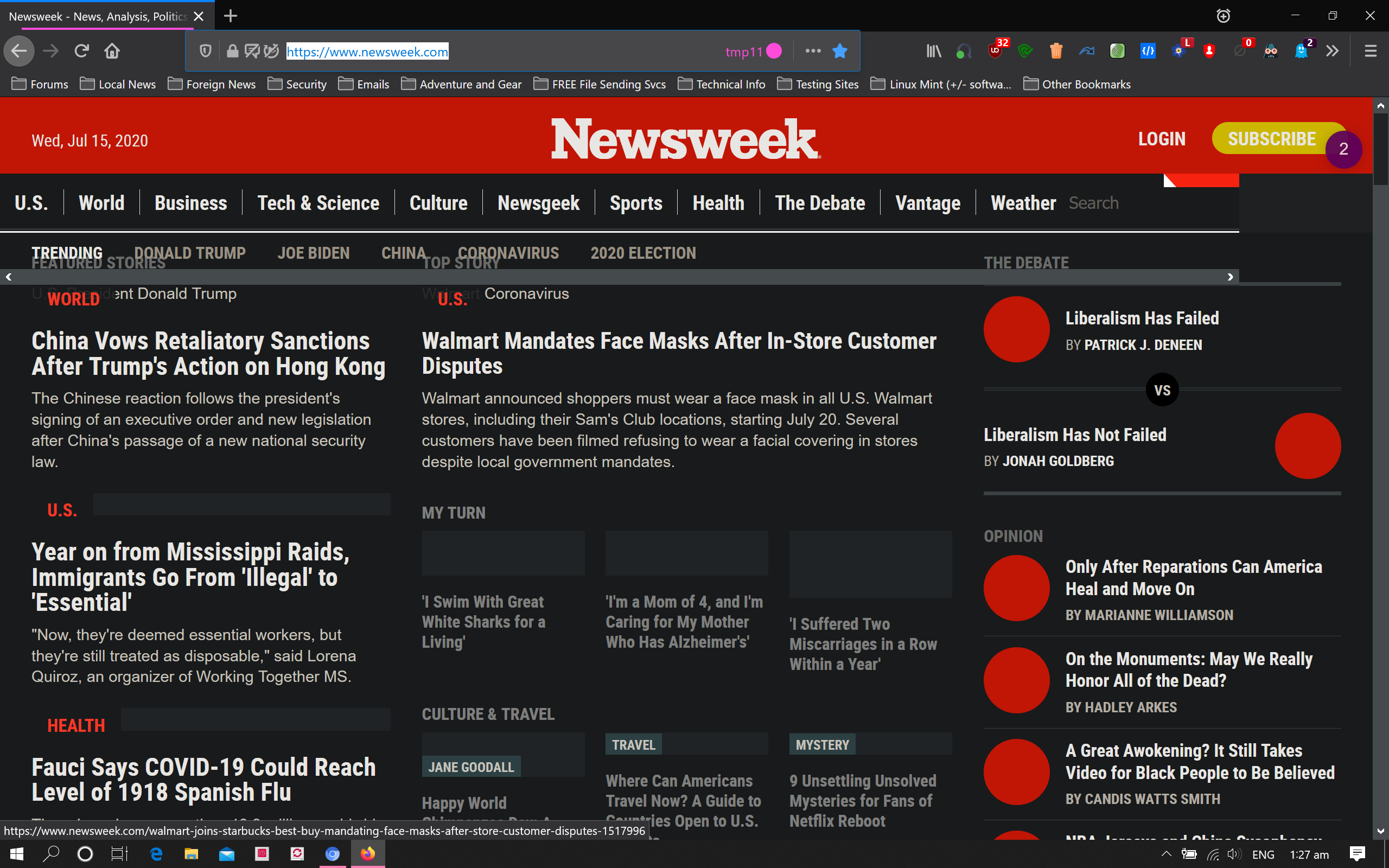Open the page actions three-dots menu
The height and width of the screenshot is (868, 1389).
813,51
